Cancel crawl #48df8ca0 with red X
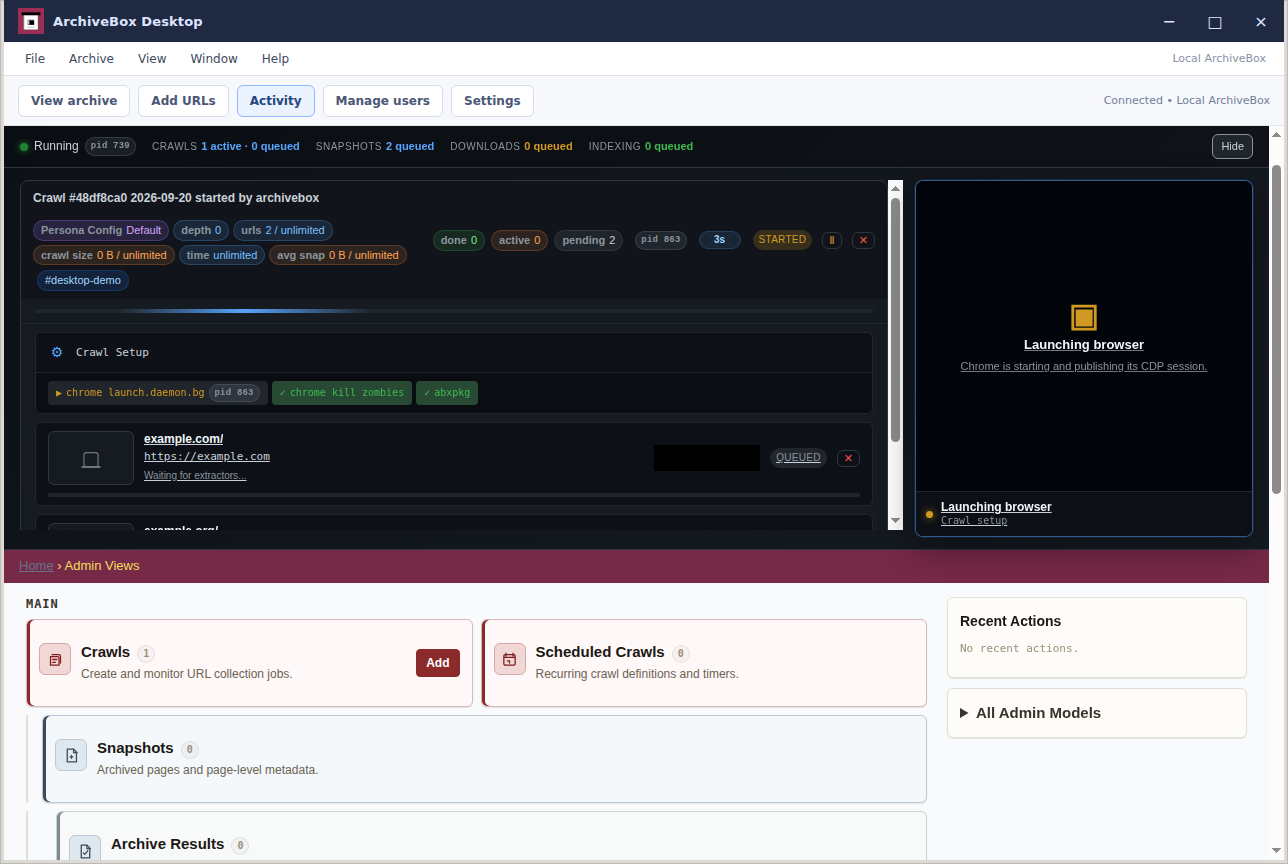The height and width of the screenshot is (864, 1288). click(864, 240)
